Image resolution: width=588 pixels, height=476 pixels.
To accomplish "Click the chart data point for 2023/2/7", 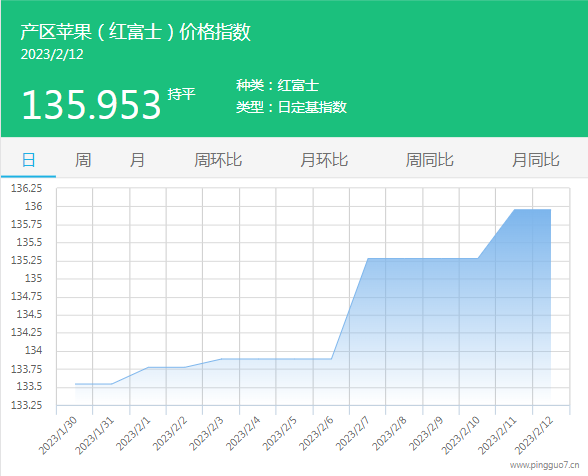I will (x=368, y=258).
